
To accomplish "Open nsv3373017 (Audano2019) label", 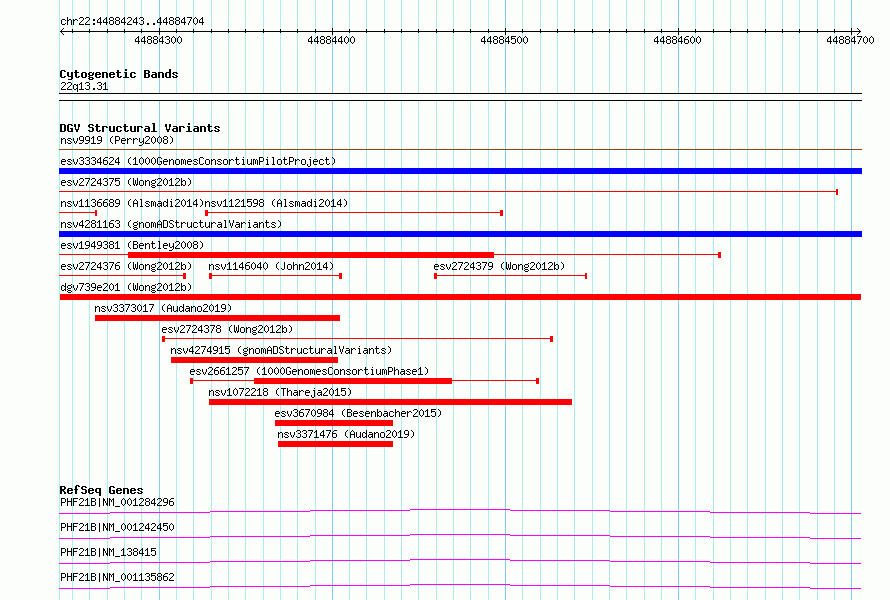I will point(163,308).
